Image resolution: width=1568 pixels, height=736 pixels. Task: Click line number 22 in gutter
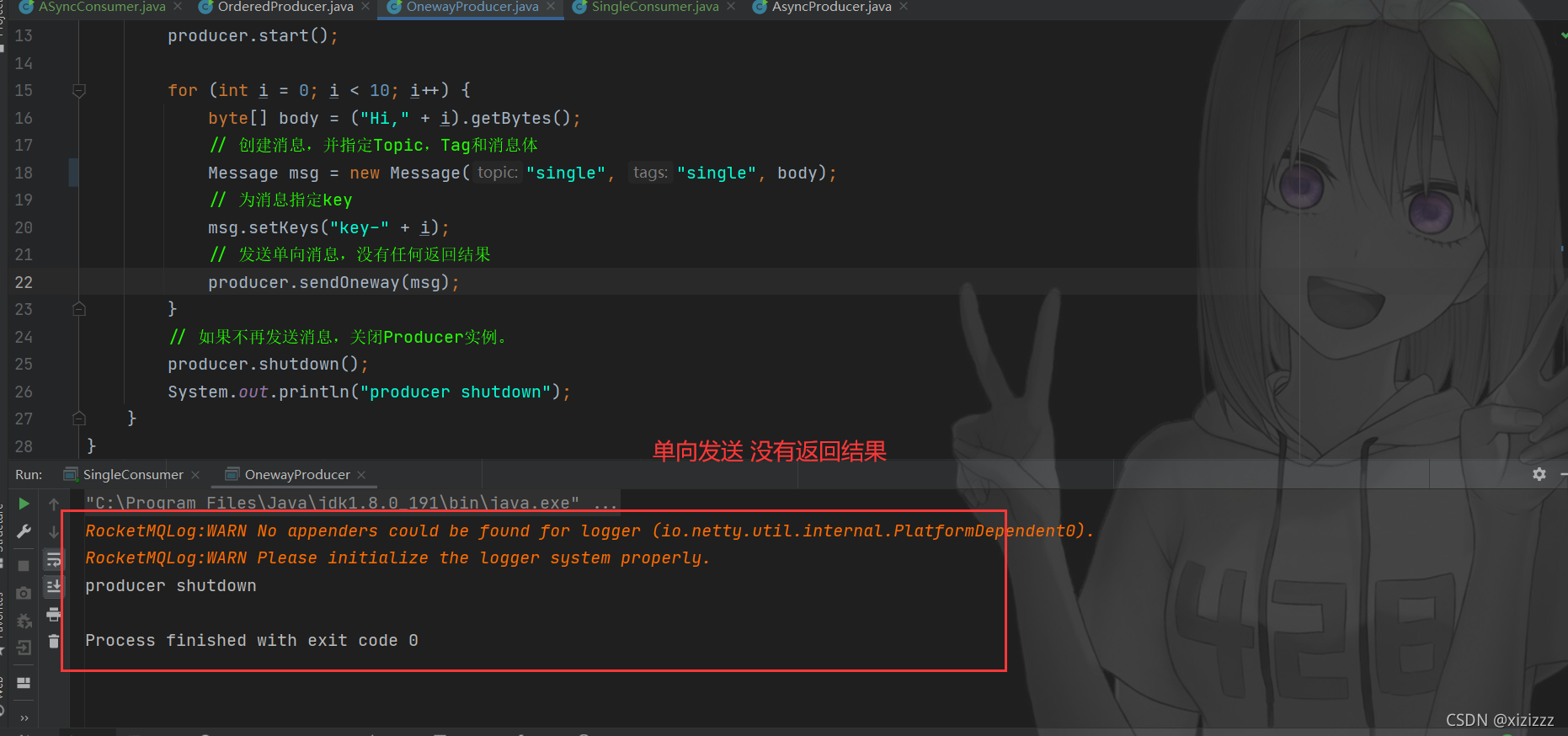pyautogui.click(x=24, y=282)
